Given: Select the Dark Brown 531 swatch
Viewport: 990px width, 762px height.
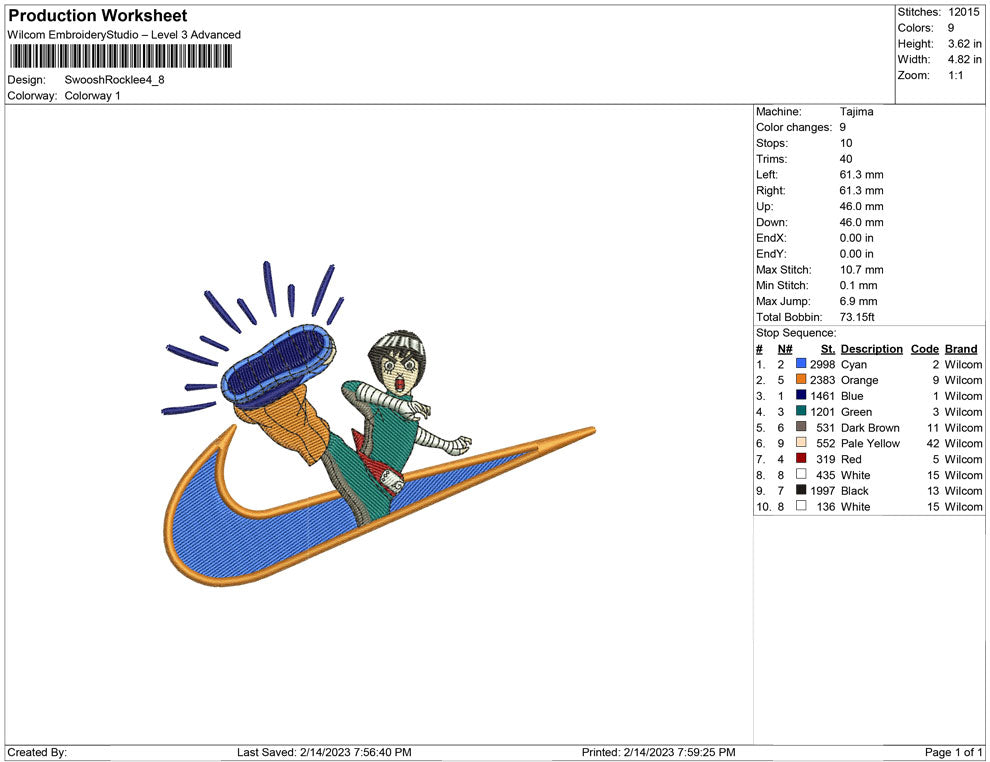Looking at the screenshot, I should (x=801, y=427).
